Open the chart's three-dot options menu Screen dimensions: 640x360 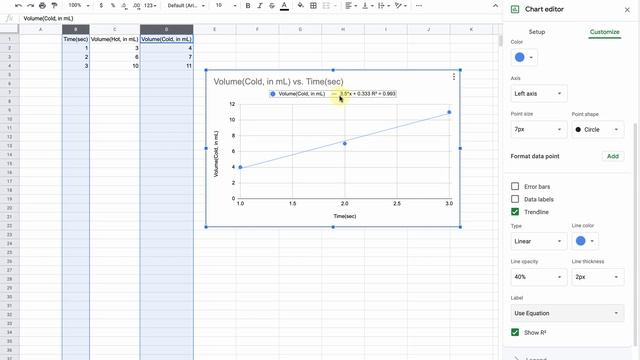pos(454,77)
